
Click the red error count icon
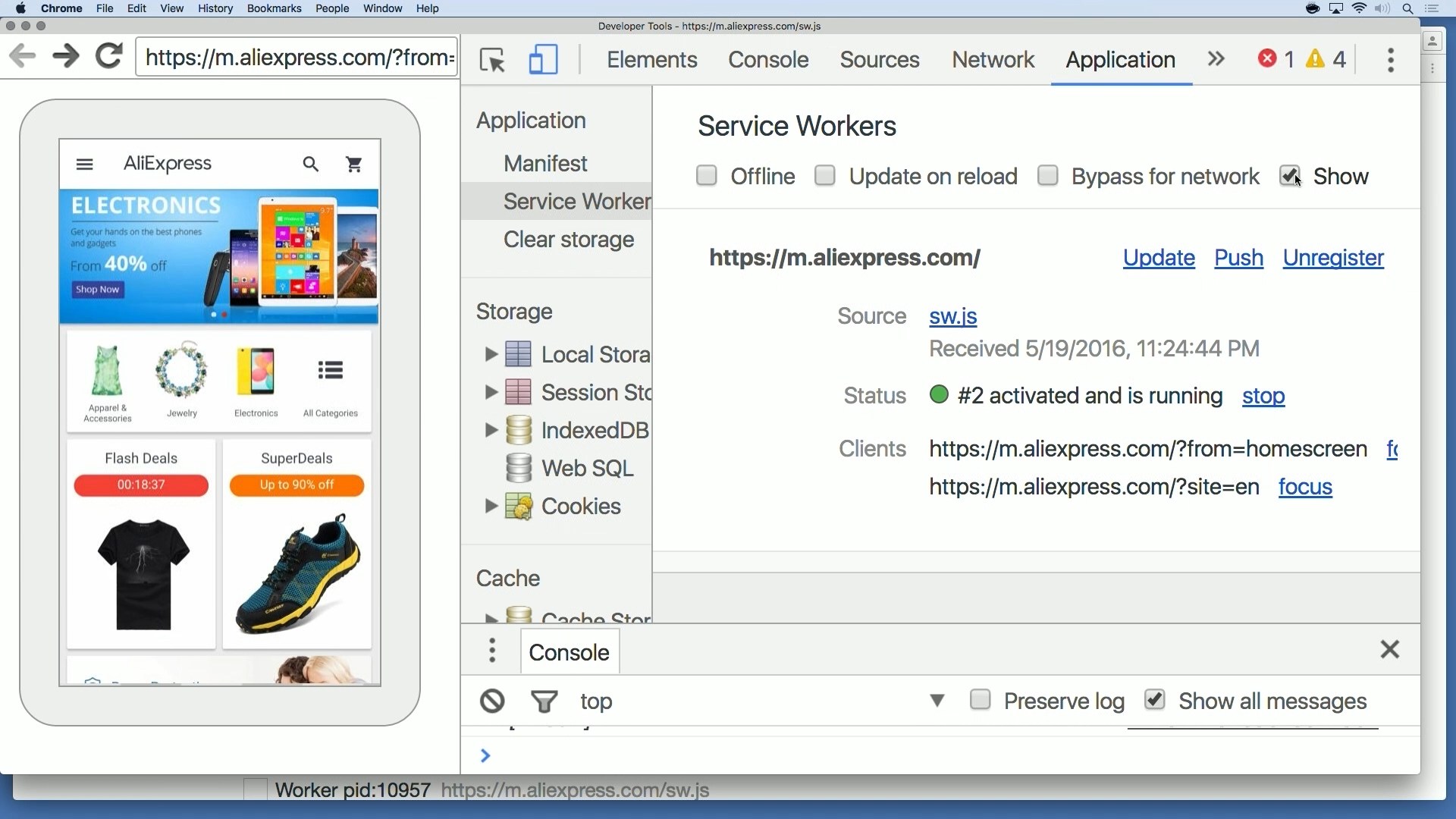click(1267, 59)
